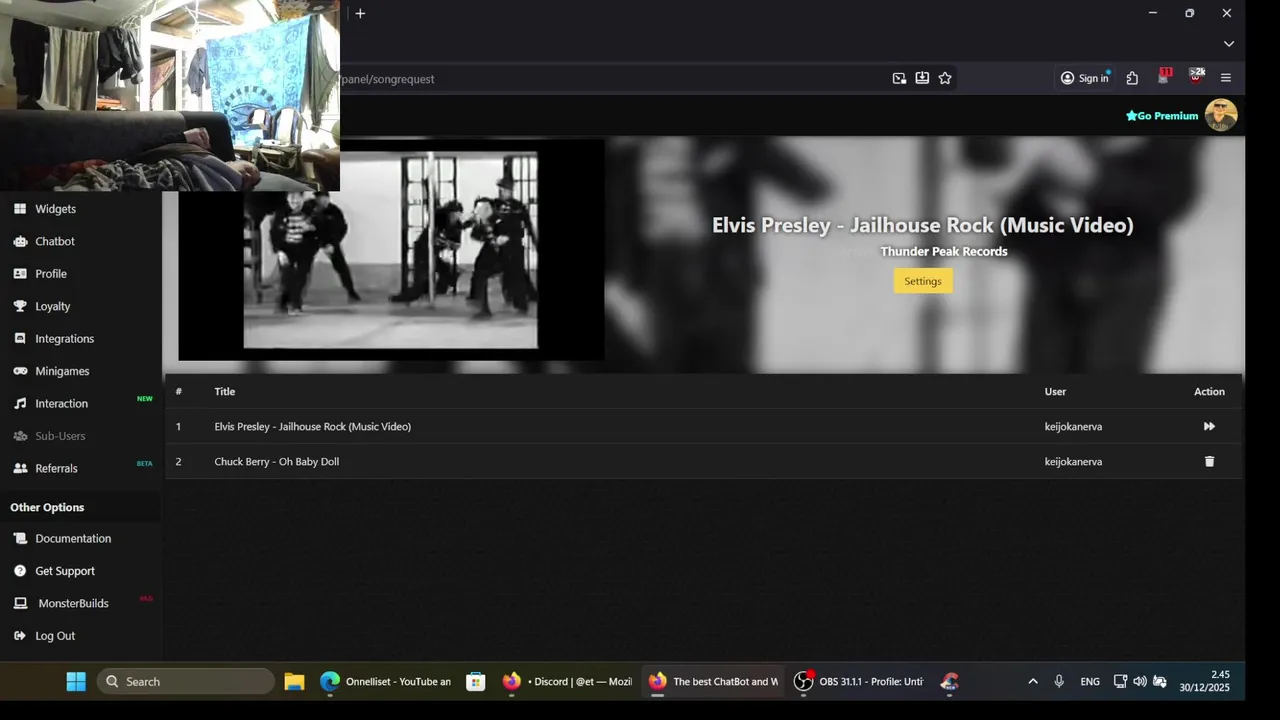Click the Loyalty trophy icon

coord(20,306)
